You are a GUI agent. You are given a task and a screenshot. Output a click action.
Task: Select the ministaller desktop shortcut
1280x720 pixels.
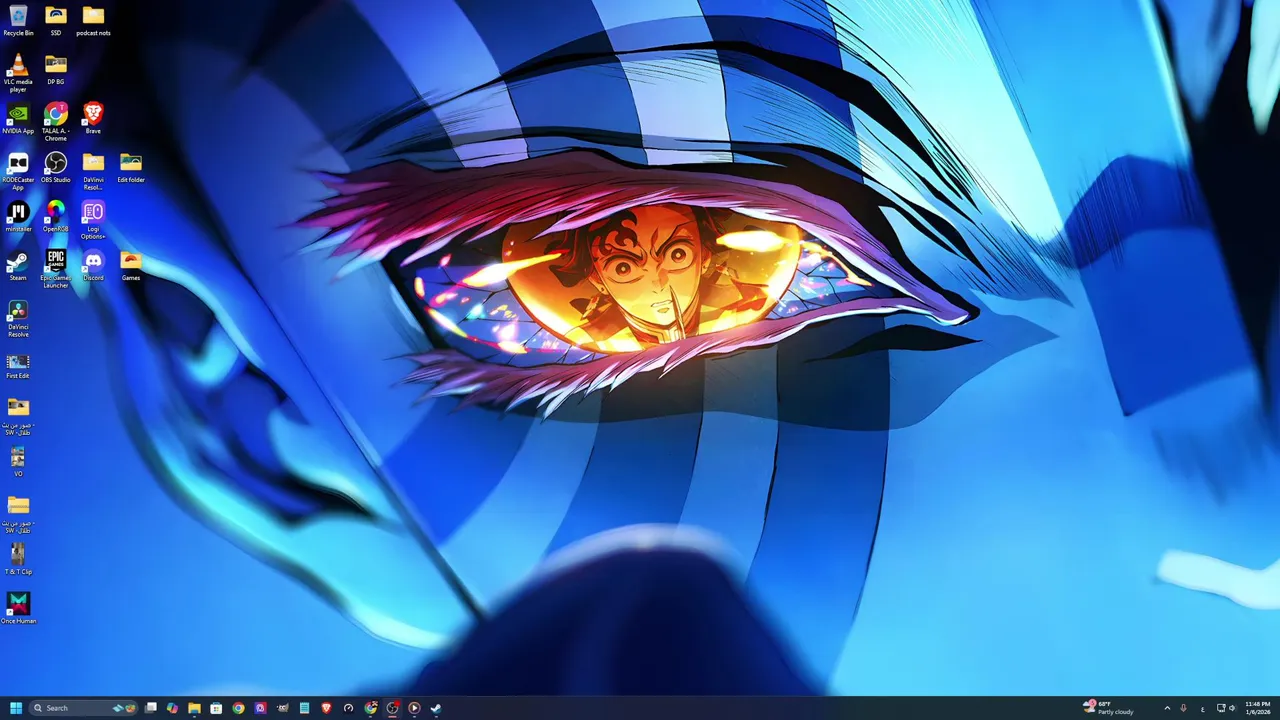(x=18, y=216)
